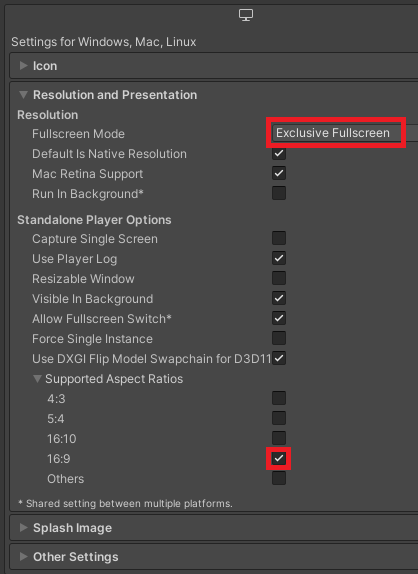Check the 16:10 aspect ratio box
The height and width of the screenshot is (574, 418).
coord(279,438)
